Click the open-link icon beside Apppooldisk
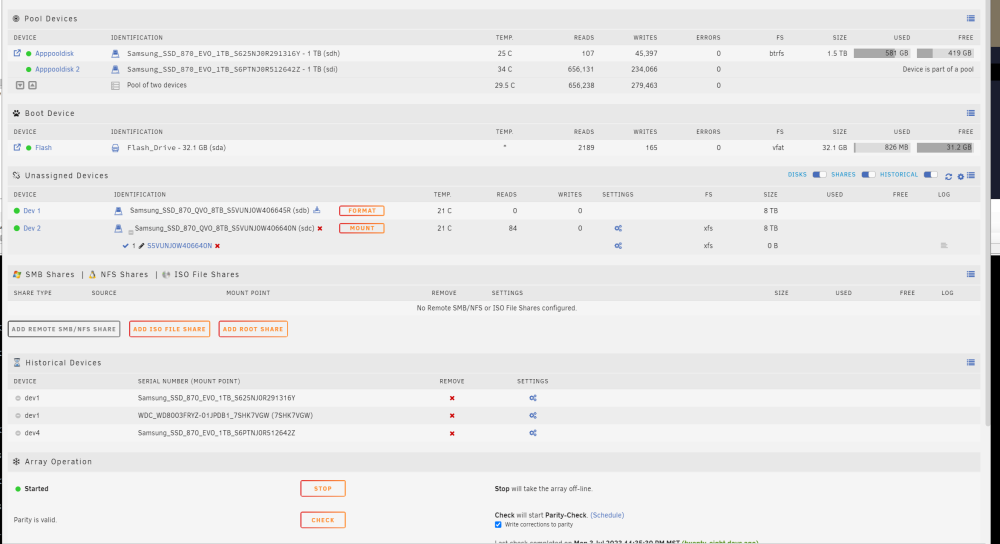The height and width of the screenshot is (544, 1000). pyautogui.click(x=17, y=54)
